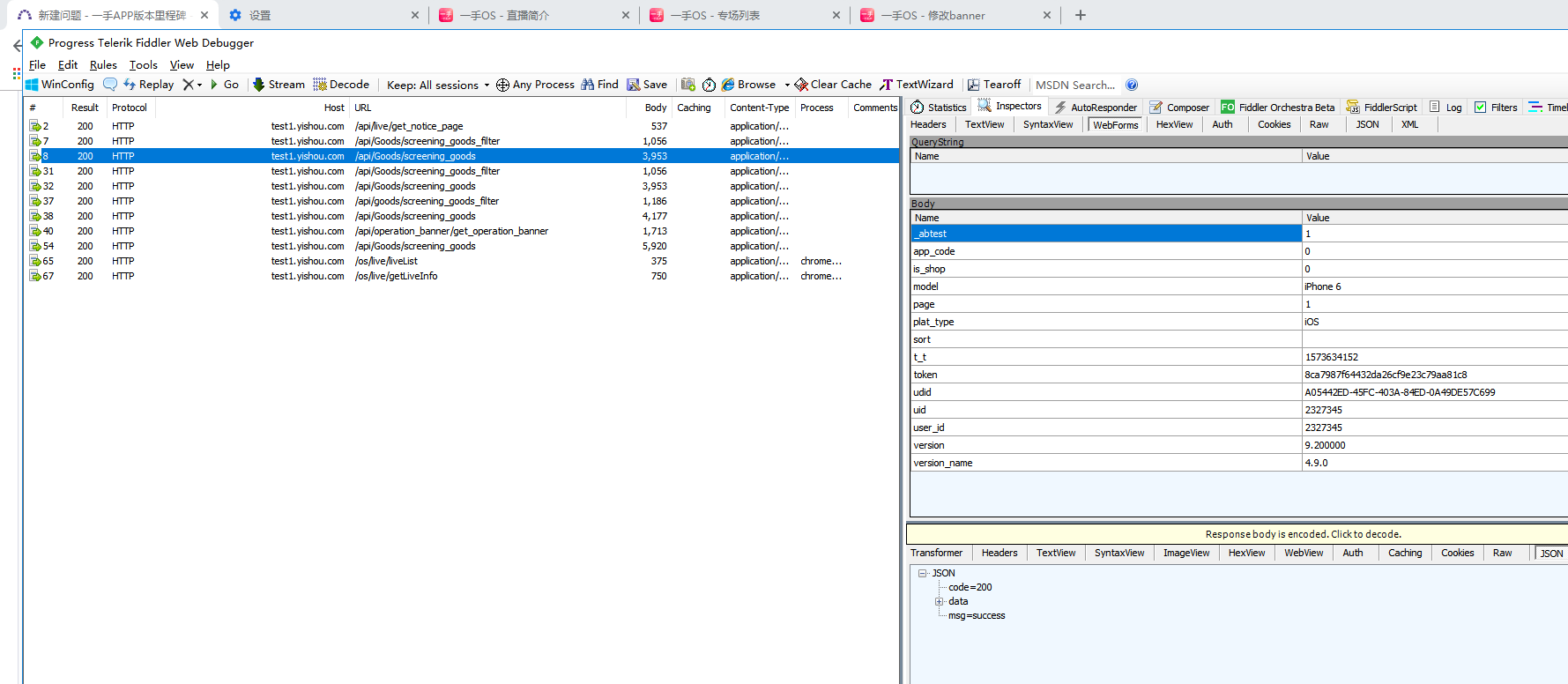
Task: Click the Tearoff toolbar button
Action: click(x=994, y=85)
